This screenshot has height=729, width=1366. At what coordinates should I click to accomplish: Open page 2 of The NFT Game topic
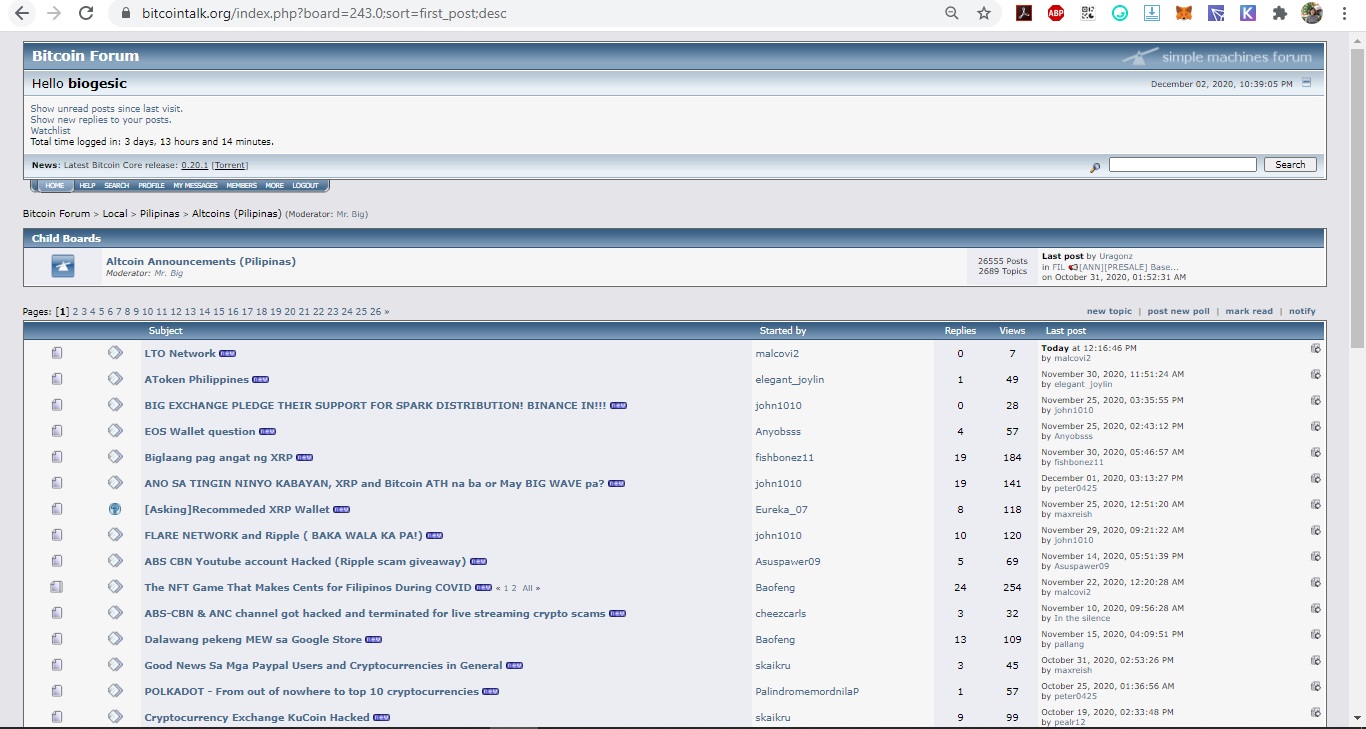click(x=514, y=588)
